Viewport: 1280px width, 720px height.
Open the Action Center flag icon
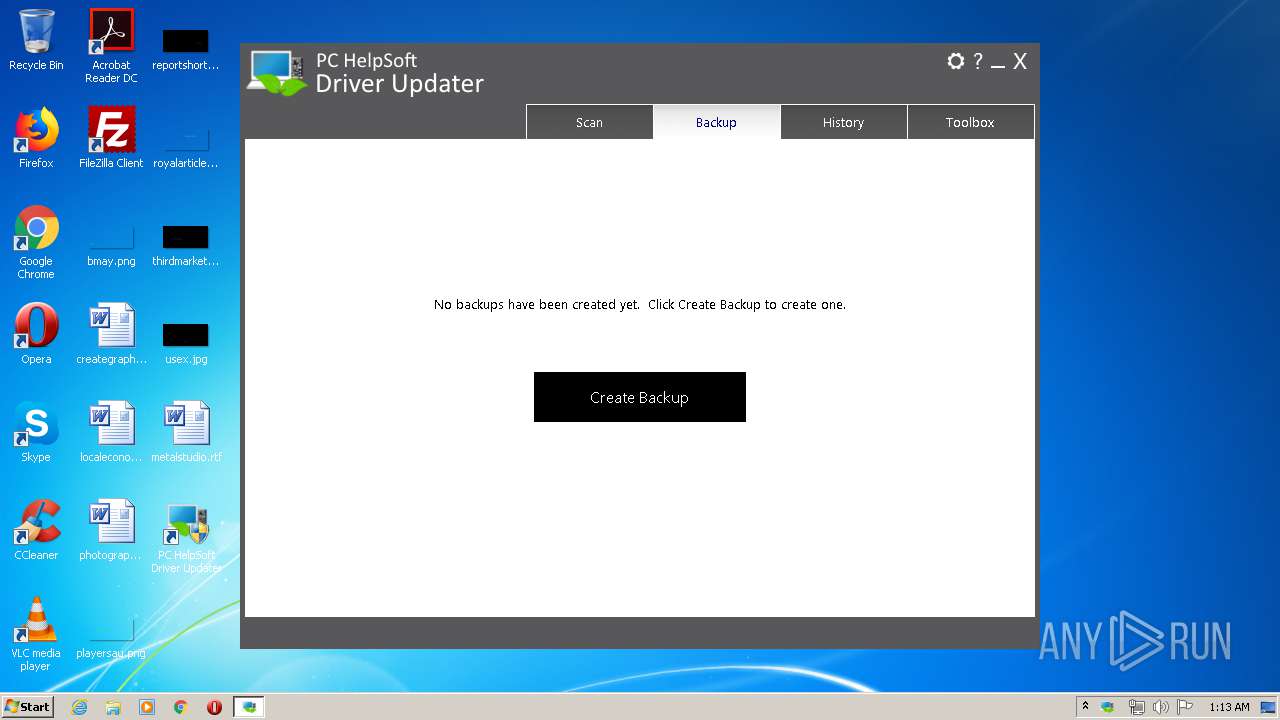click(1186, 707)
